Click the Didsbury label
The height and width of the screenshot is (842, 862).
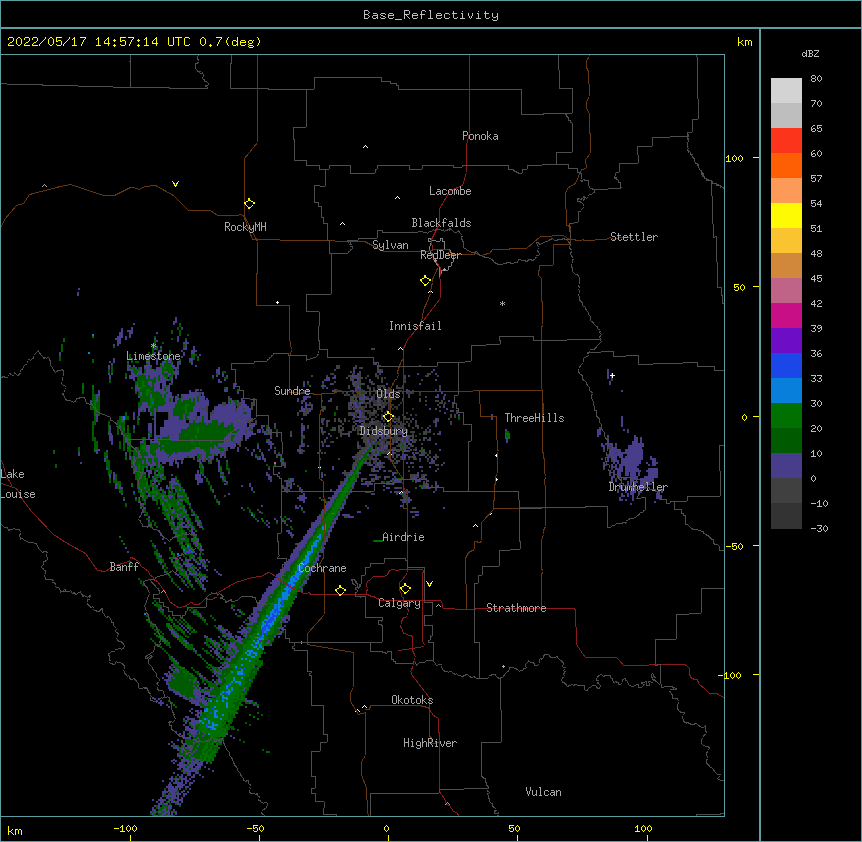384,431
